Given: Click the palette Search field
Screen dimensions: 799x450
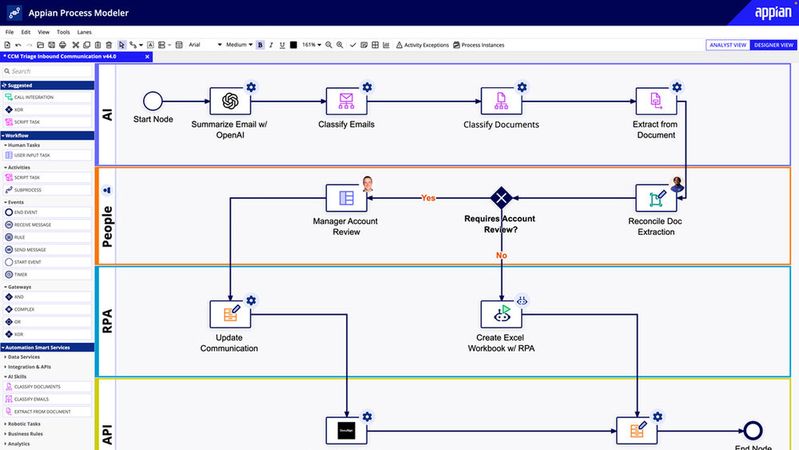Looking at the screenshot, I should point(47,71).
